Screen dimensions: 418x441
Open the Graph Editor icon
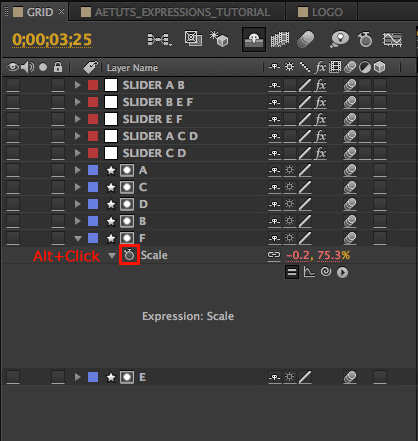tap(392, 40)
